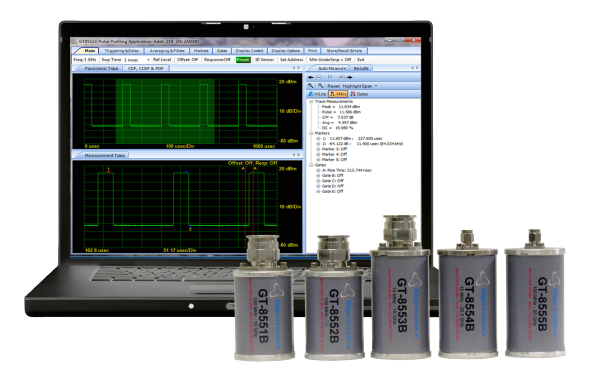
Task: Toggle the HiLite measurement view
Action: point(317,94)
